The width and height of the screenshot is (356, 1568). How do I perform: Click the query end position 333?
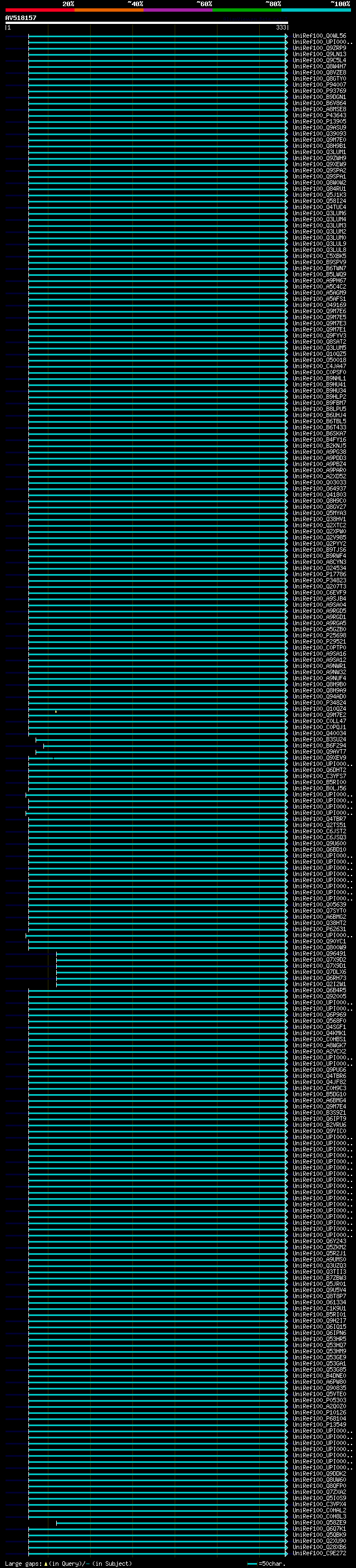click(x=280, y=27)
